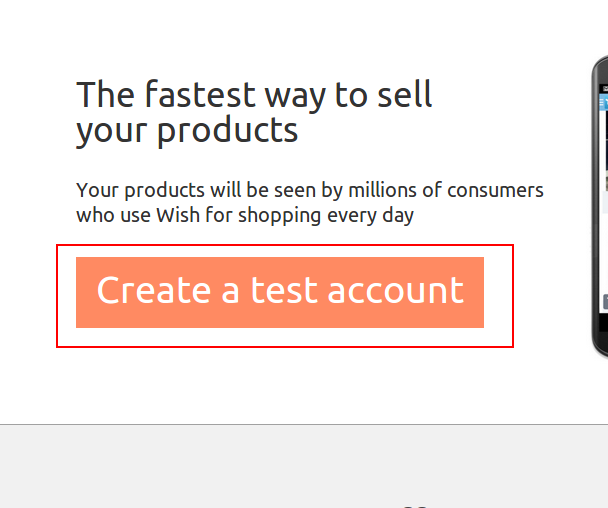Click the gray footer section below the divider
Screen dimensions: 608x508
point(300,465)
